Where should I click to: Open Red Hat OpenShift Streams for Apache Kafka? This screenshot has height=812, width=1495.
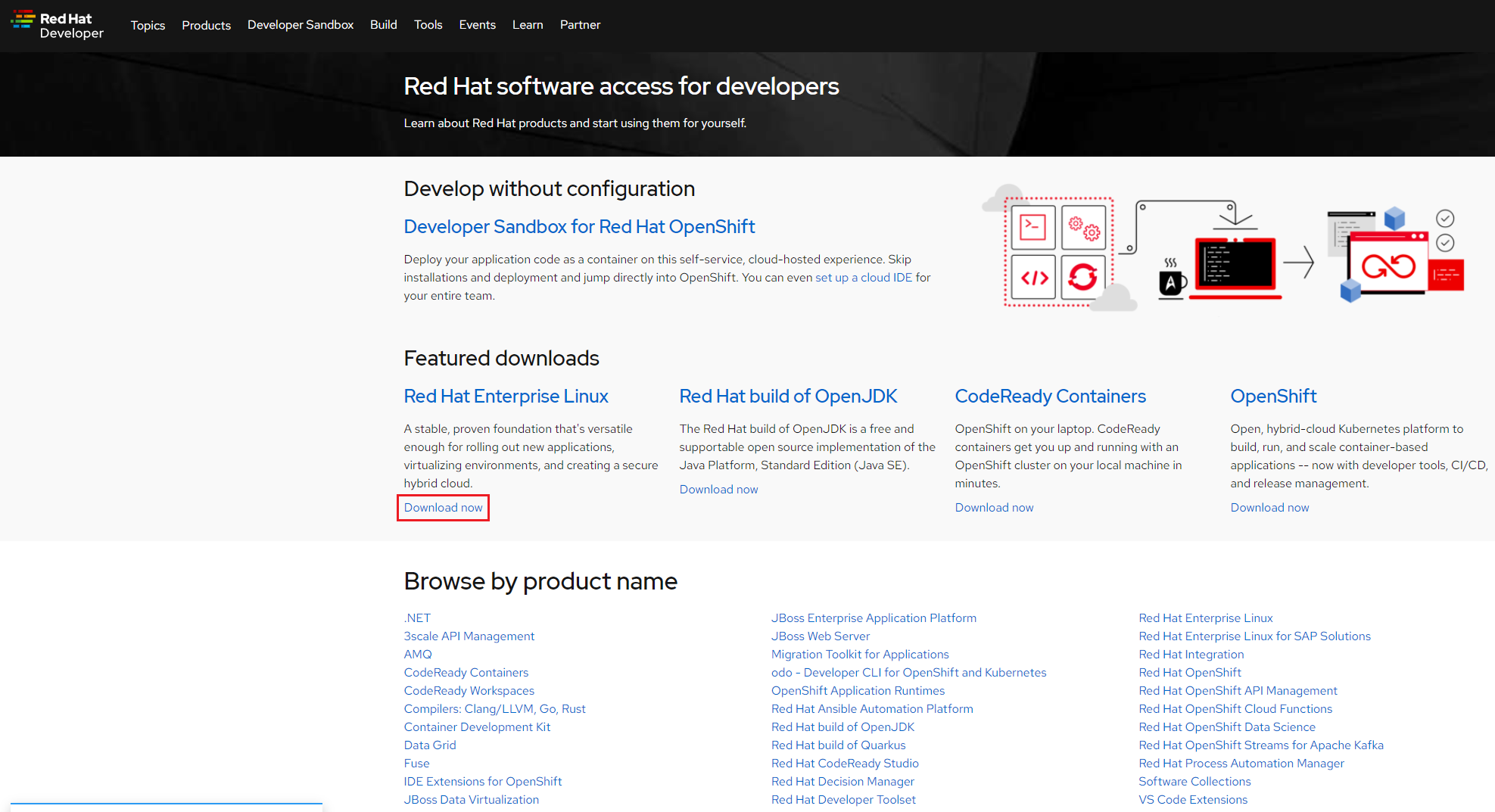1261,745
